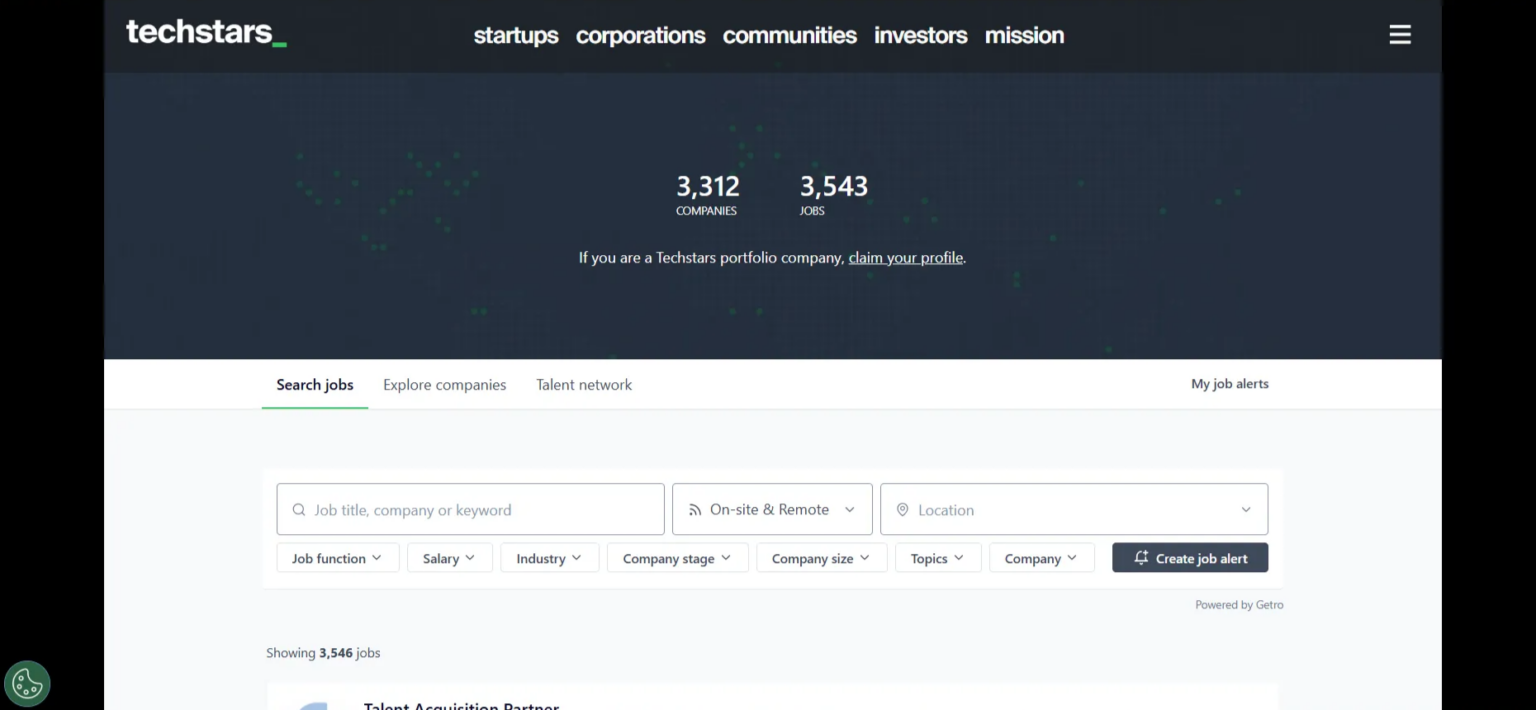Expand the Company stage dropdown
Image resolution: width=1536 pixels, height=710 pixels.
point(677,557)
